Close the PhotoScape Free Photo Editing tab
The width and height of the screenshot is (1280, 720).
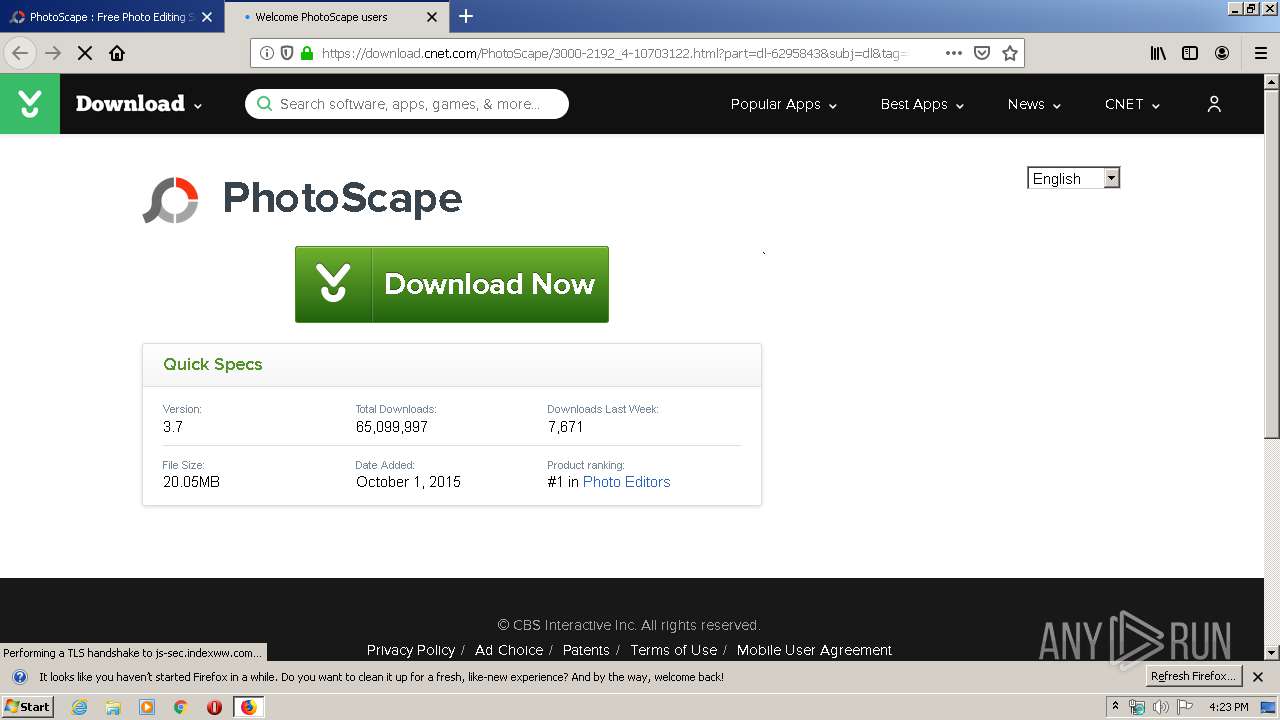pos(207,17)
